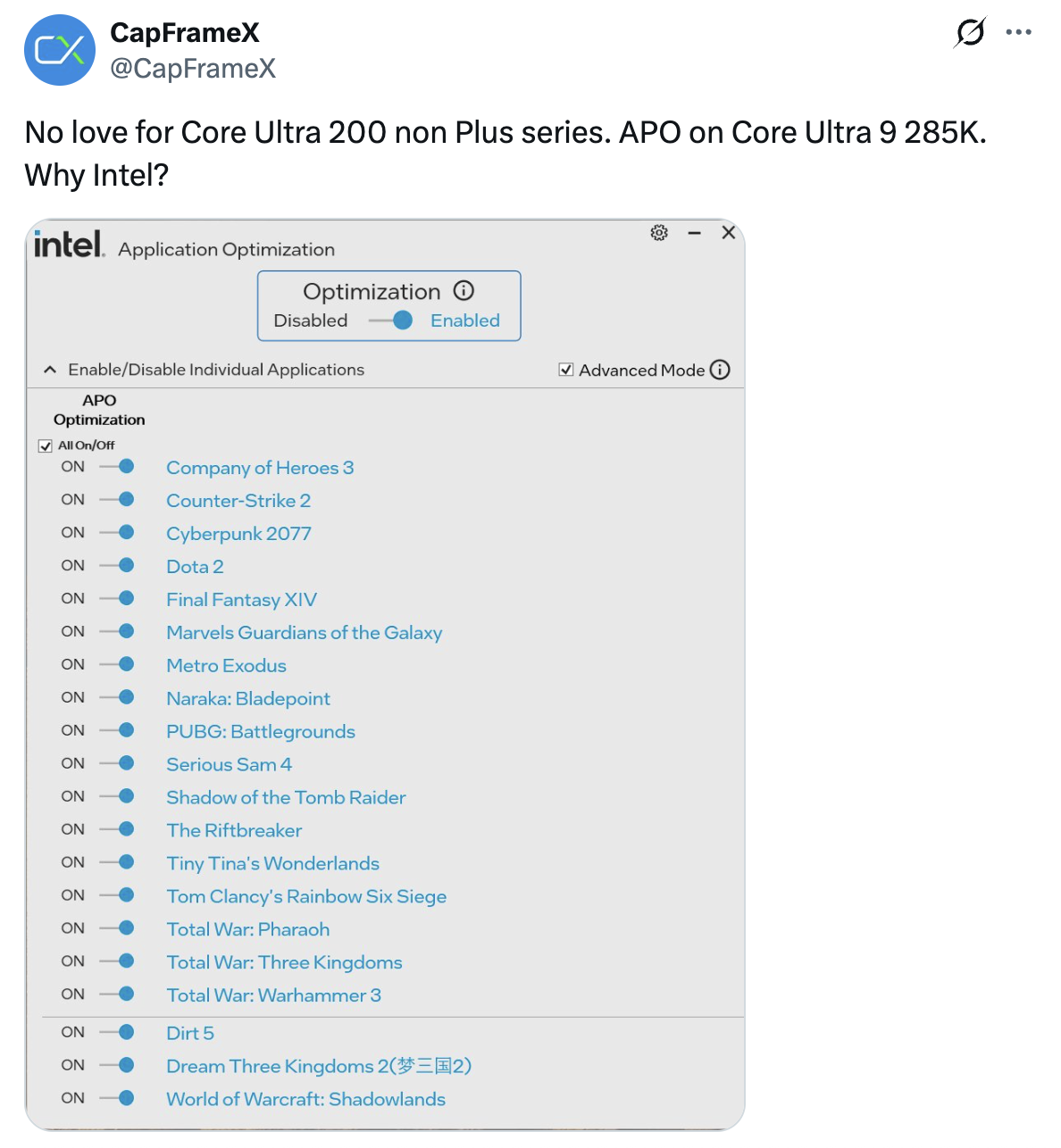
Task: Minimize the Application Optimization window
Action: point(694,233)
